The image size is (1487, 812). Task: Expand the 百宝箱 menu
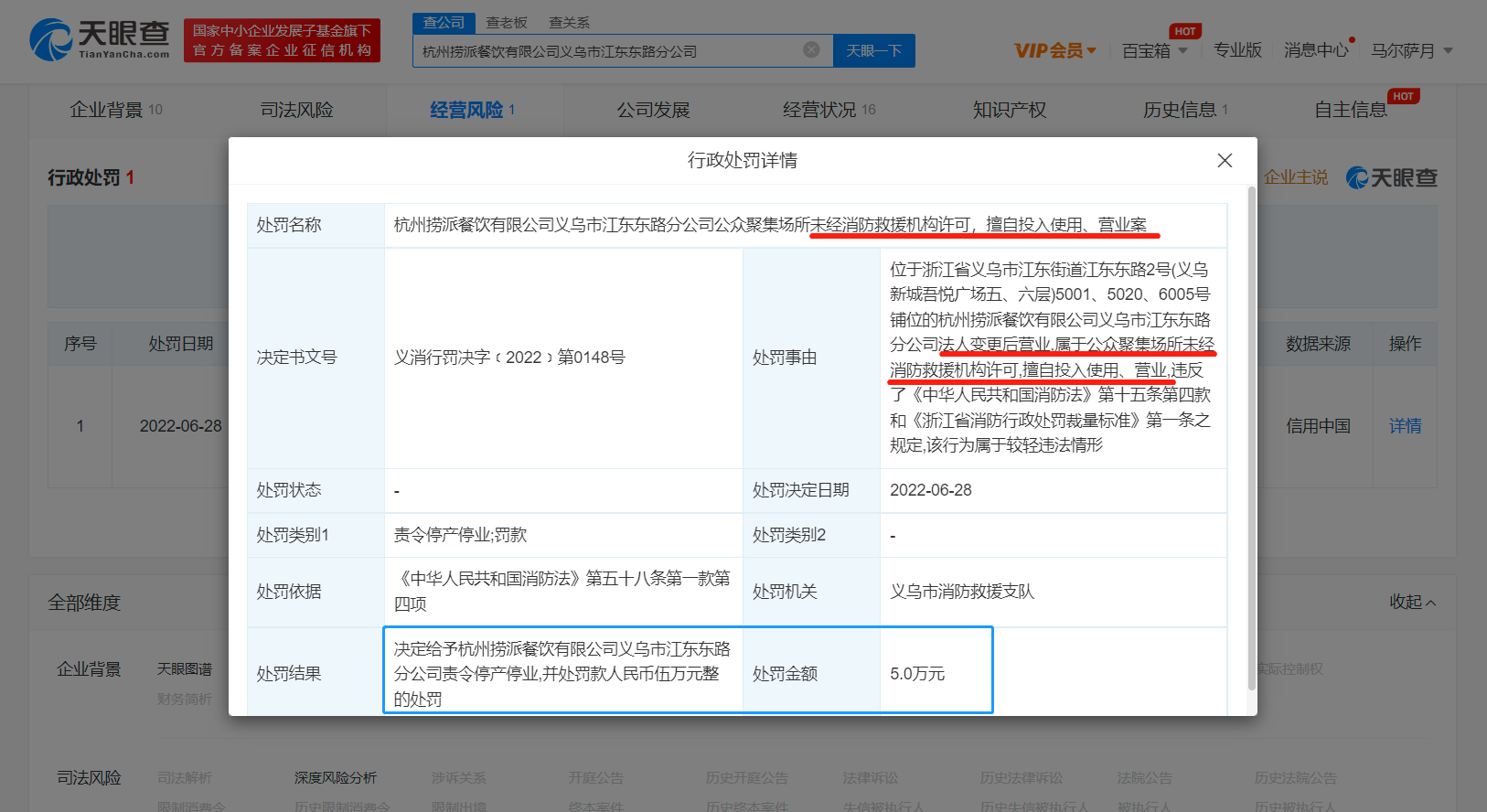[x=1155, y=50]
